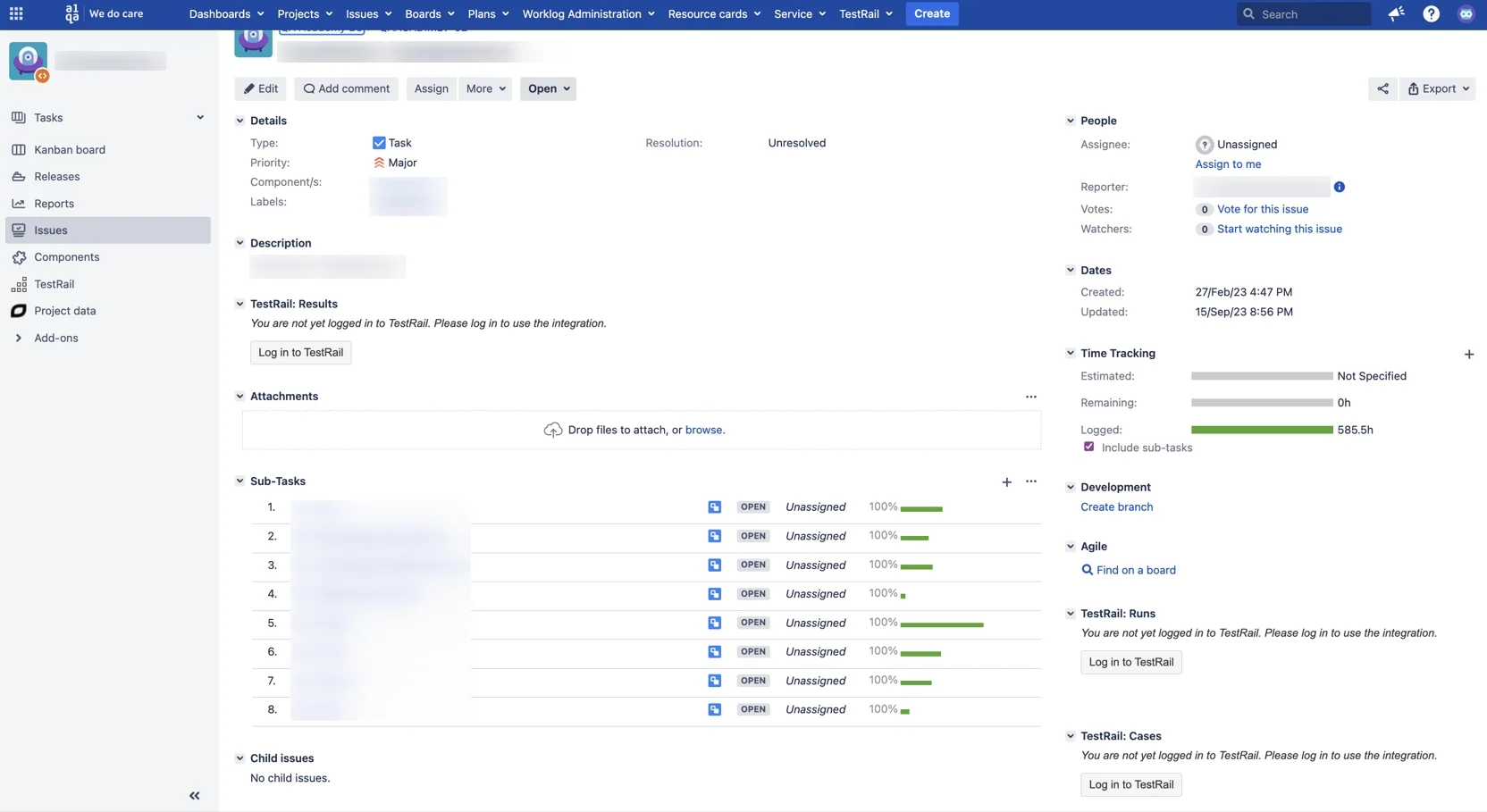Open the help question mark icon

click(x=1431, y=13)
